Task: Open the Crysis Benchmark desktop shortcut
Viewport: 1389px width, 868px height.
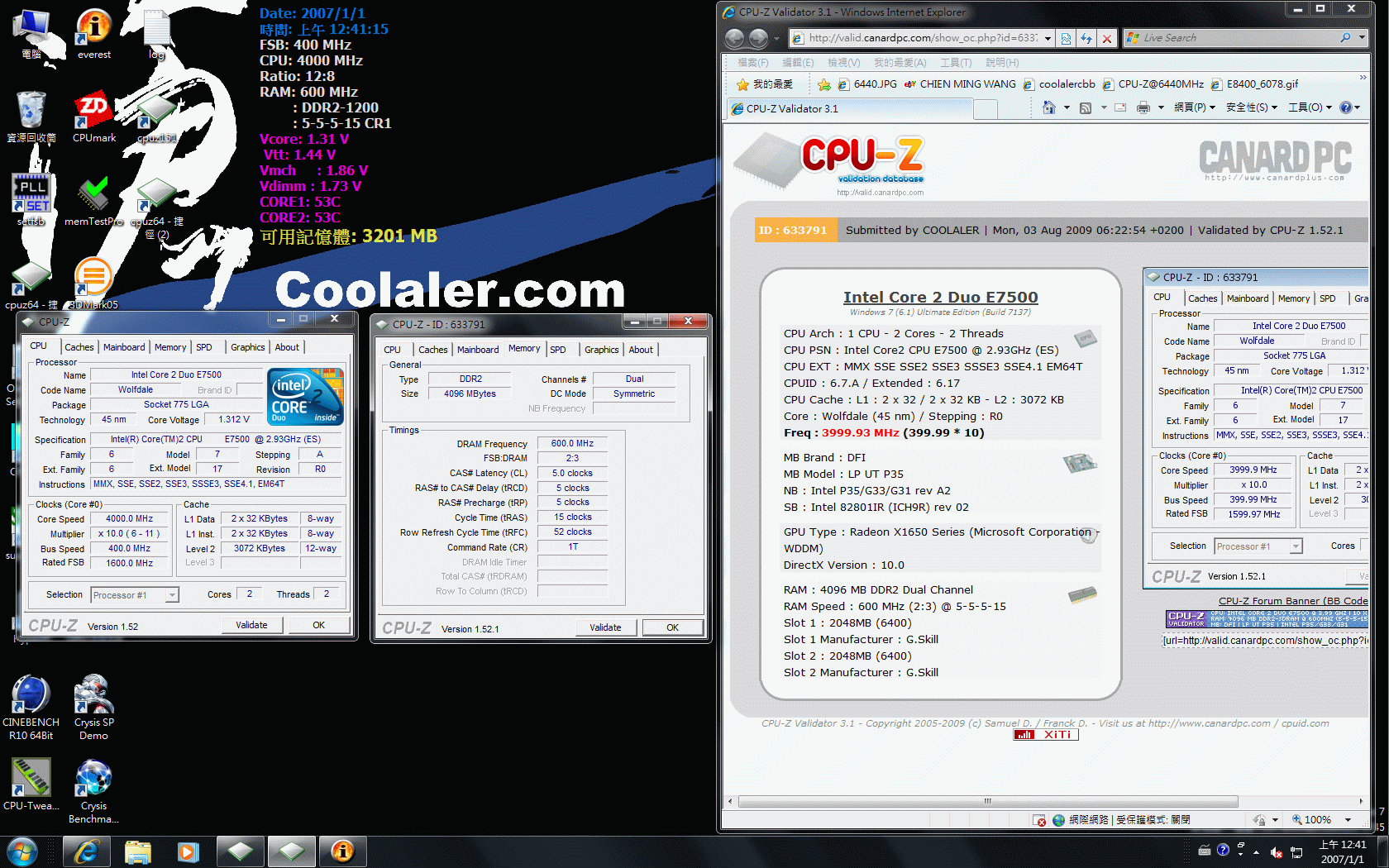Action: 93,791
